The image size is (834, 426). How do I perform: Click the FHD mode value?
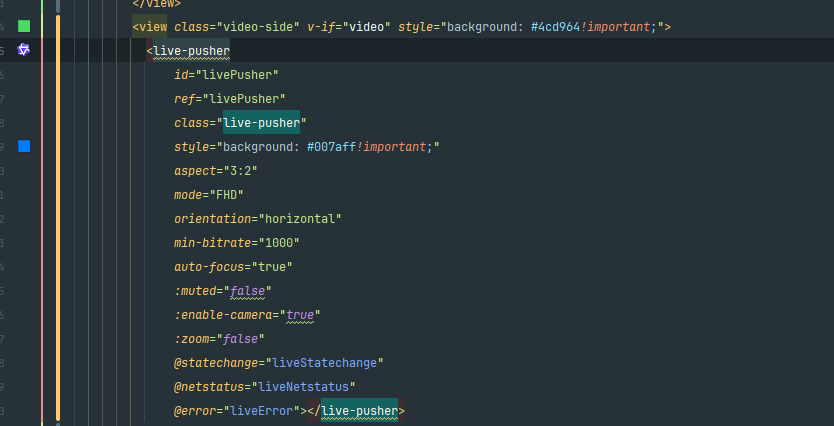[226, 195]
